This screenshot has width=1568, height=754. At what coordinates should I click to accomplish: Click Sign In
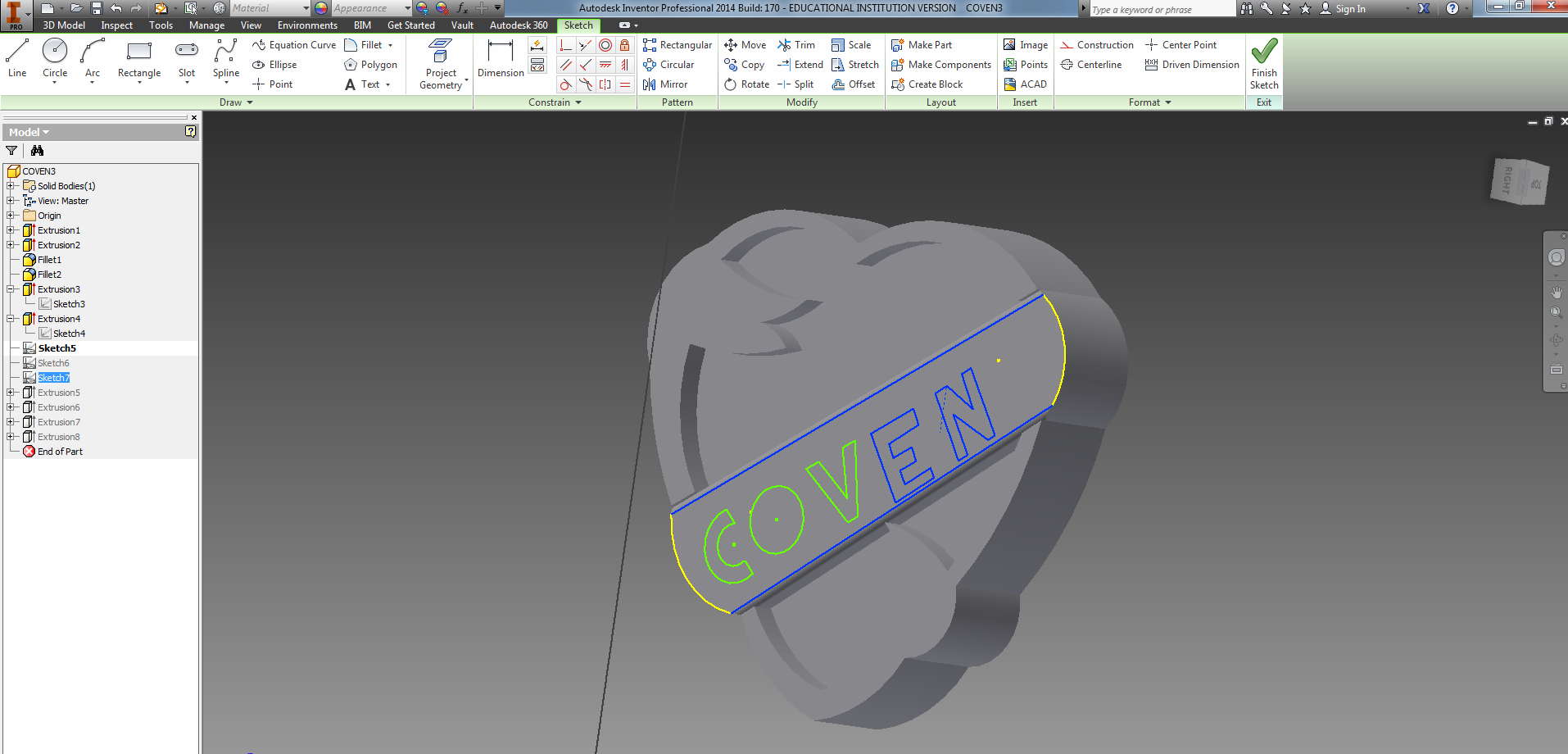(x=1342, y=8)
